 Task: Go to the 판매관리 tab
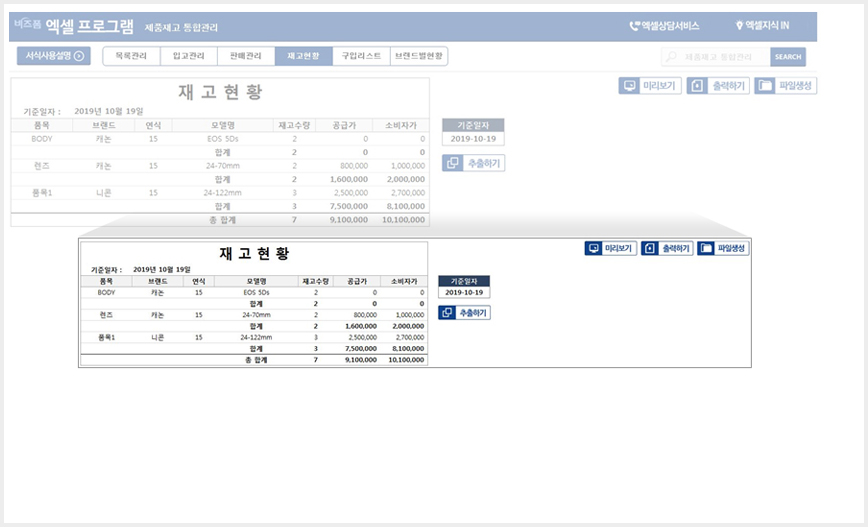click(246, 56)
